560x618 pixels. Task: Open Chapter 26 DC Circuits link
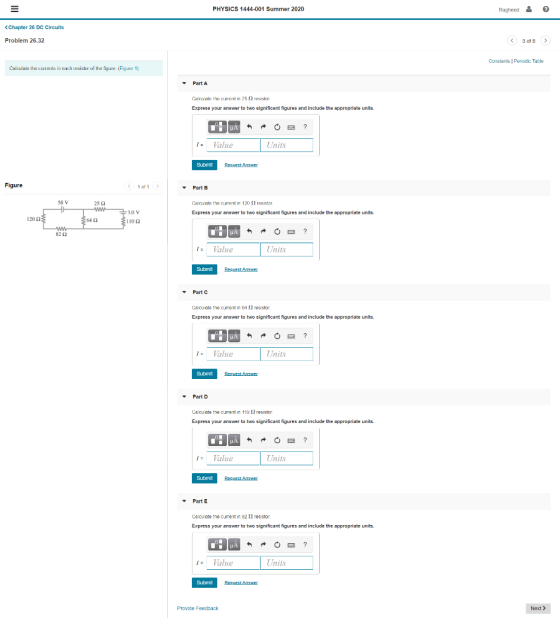pos(34,27)
